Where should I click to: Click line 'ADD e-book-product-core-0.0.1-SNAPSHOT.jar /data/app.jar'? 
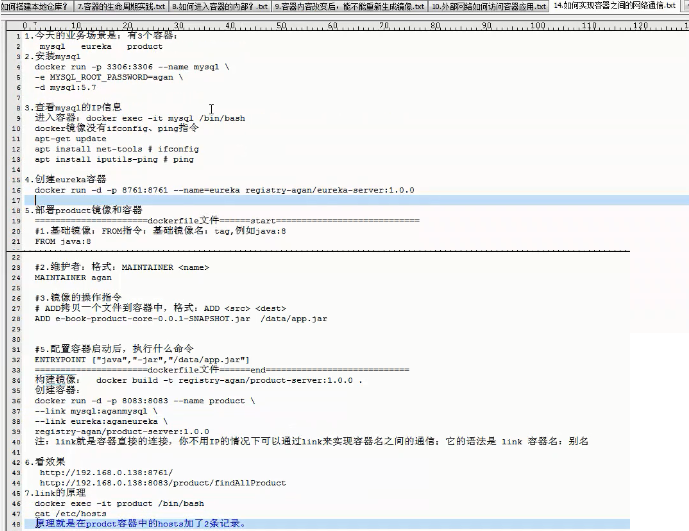[x=181, y=319]
